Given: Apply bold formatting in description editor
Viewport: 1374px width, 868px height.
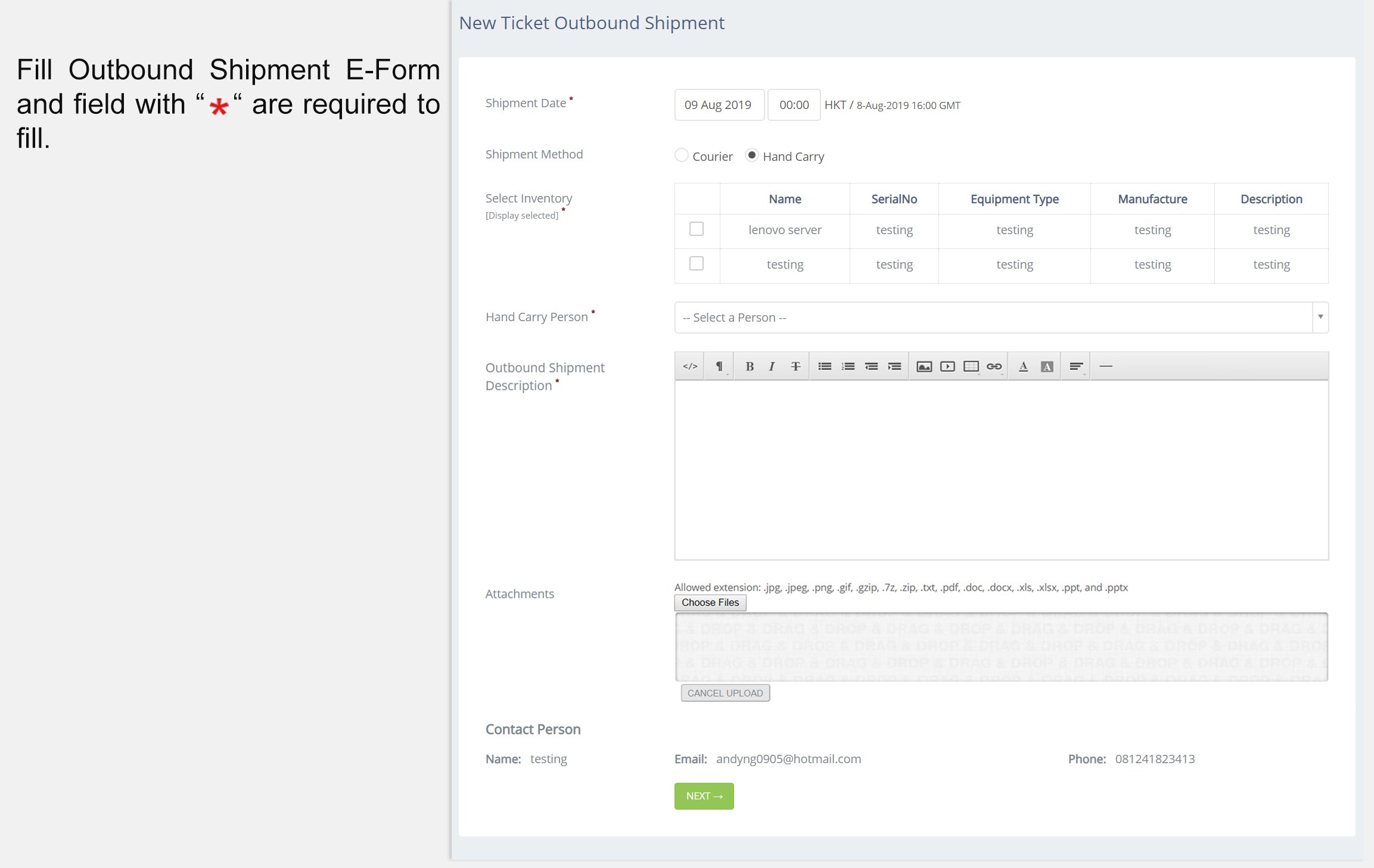Looking at the screenshot, I should [750, 366].
